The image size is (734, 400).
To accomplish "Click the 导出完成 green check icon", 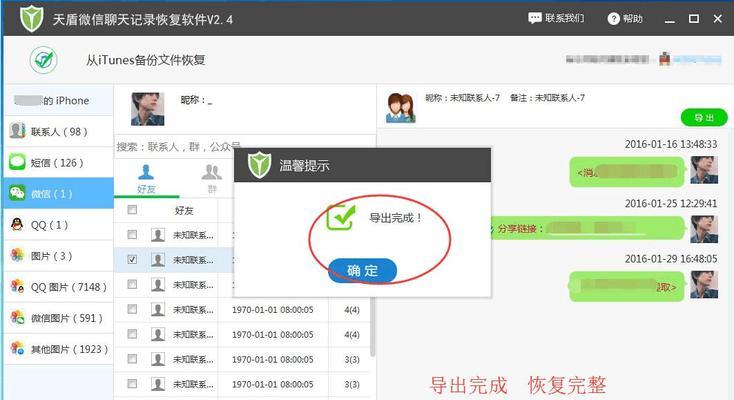I will [341, 217].
